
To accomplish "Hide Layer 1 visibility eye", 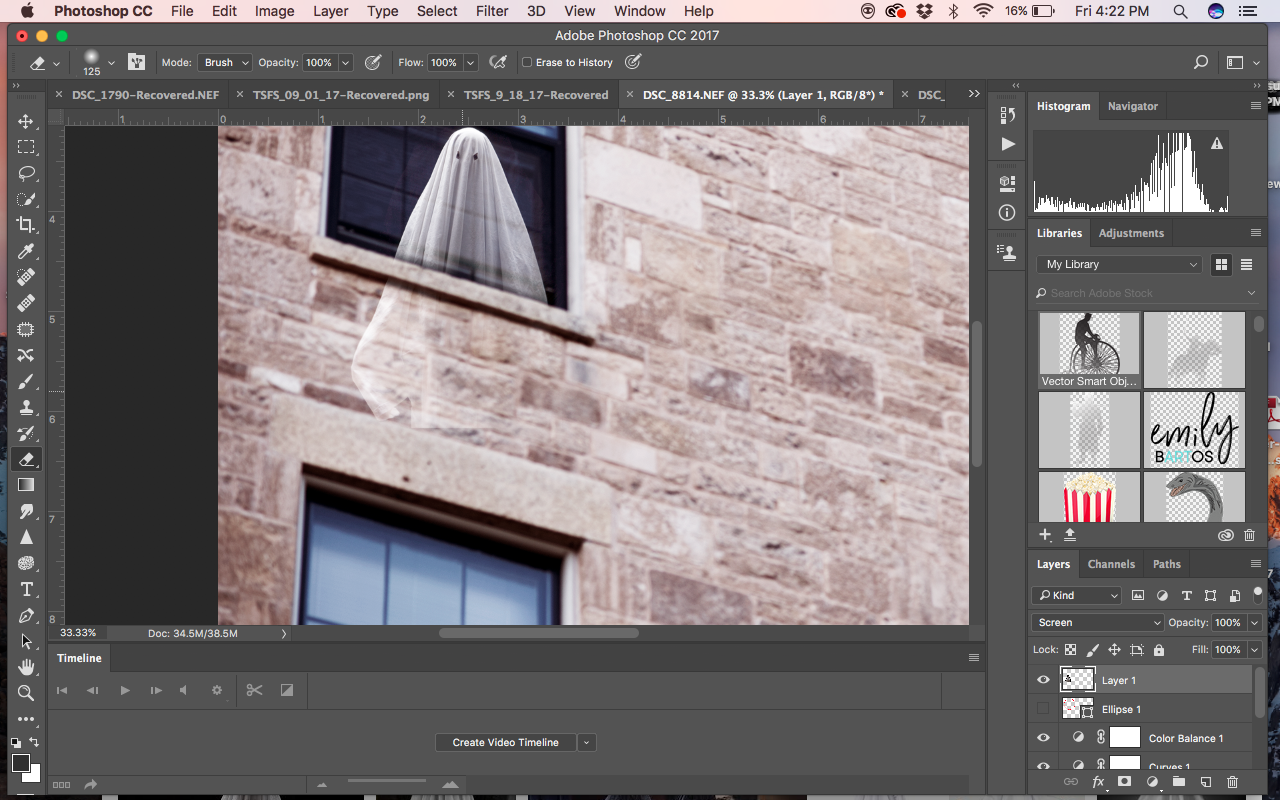I will [1043, 680].
